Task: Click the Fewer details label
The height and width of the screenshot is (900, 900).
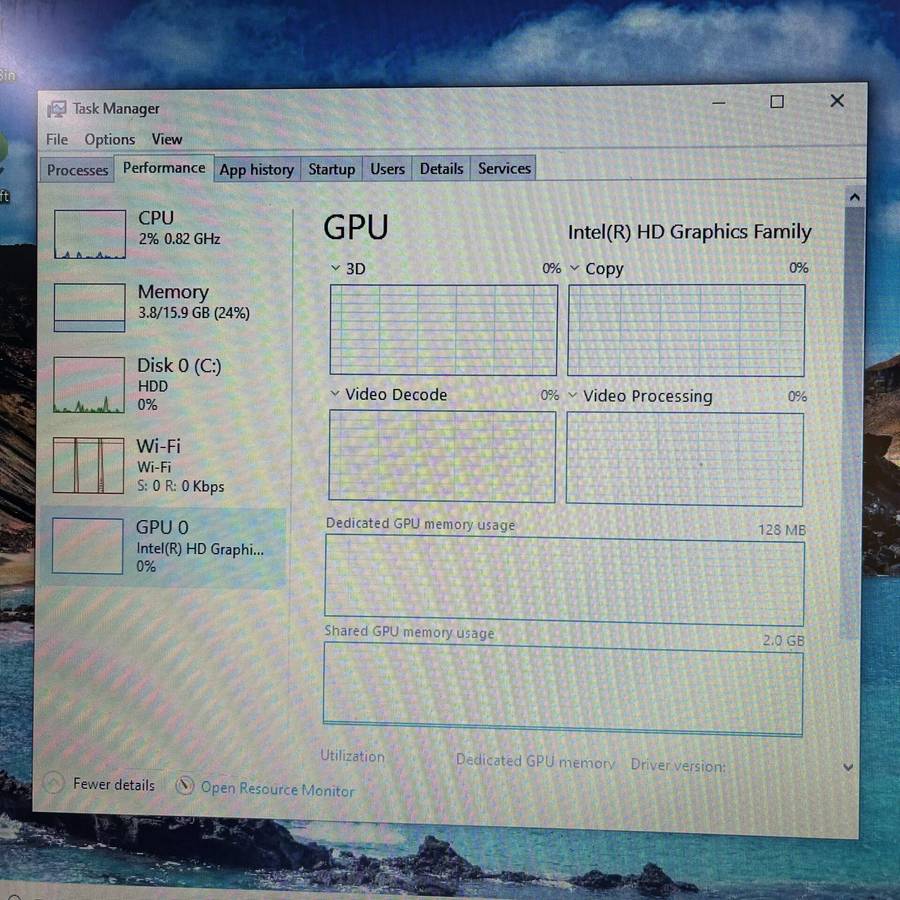Action: [114, 785]
